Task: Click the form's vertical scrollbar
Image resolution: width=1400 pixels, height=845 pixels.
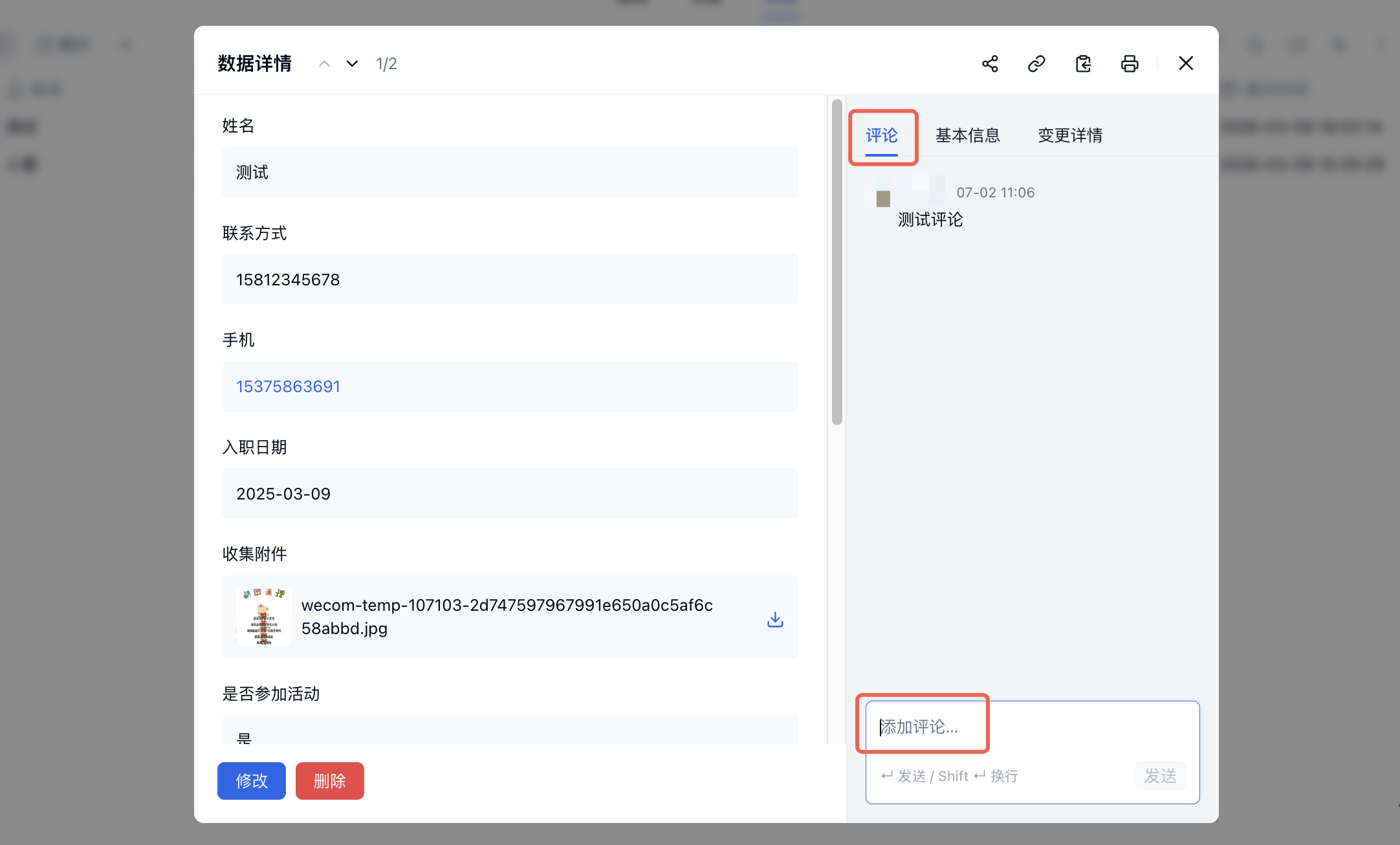Action: (x=837, y=262)
